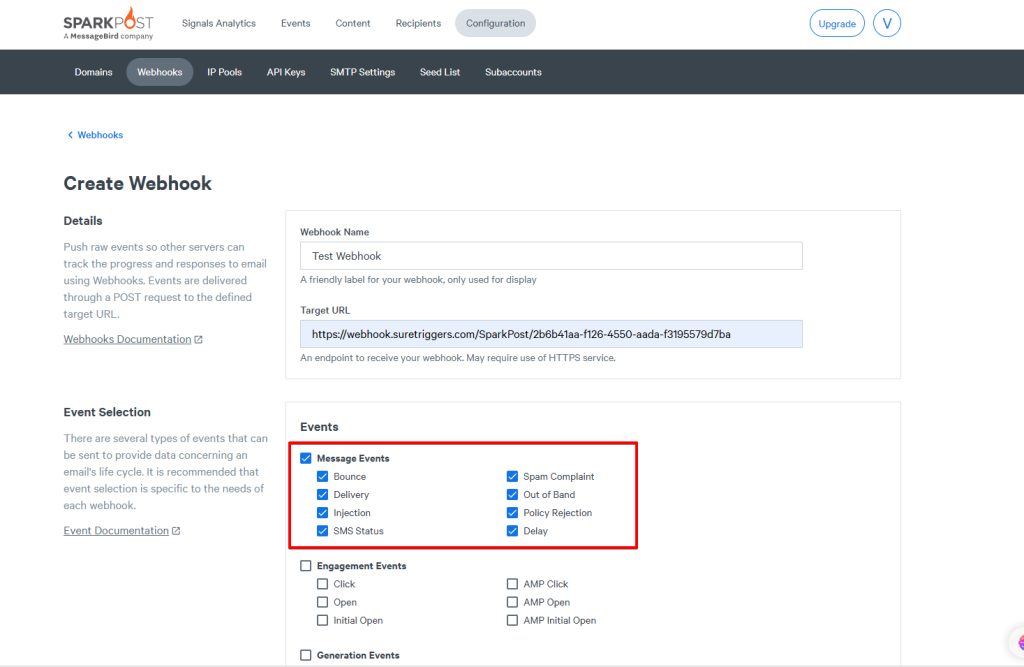Open the chat widget icon at bottom right

click(1014, 642)
